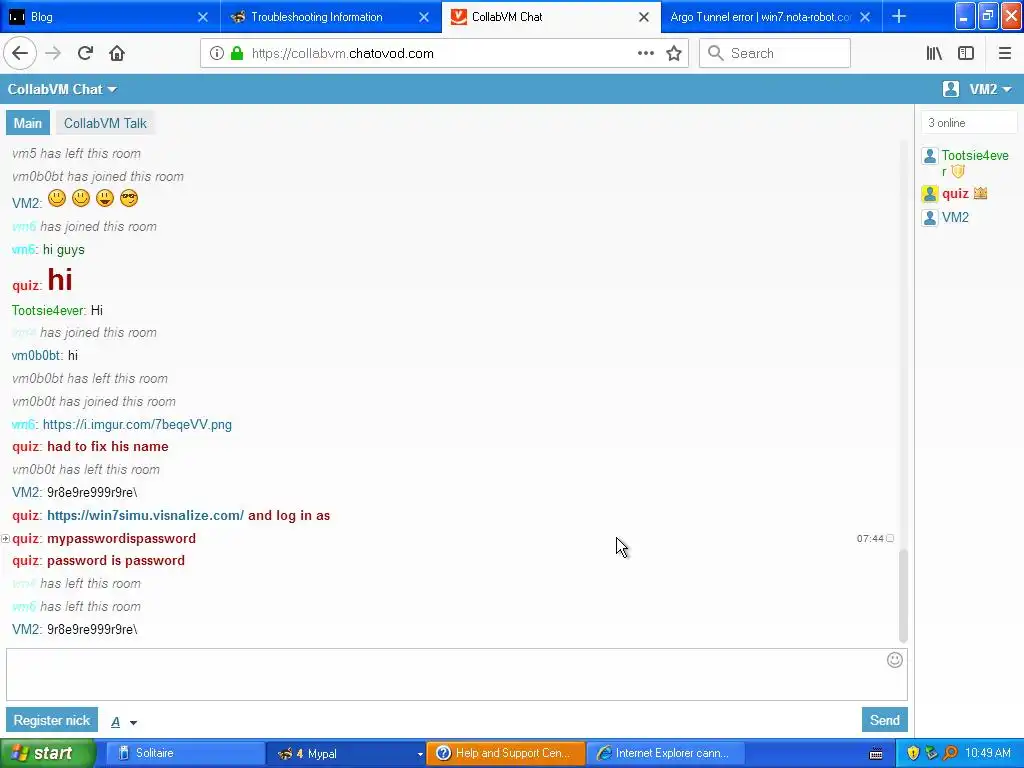Open the VM2 account dropdown arrow

(1006, 89)
